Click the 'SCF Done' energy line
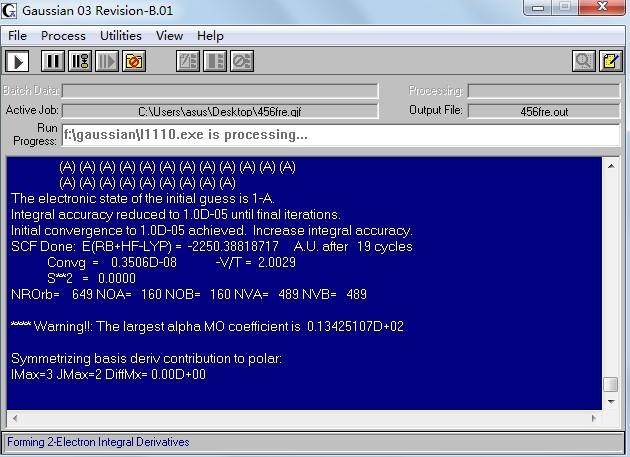630x457 pixels. (x=212, y=246)
